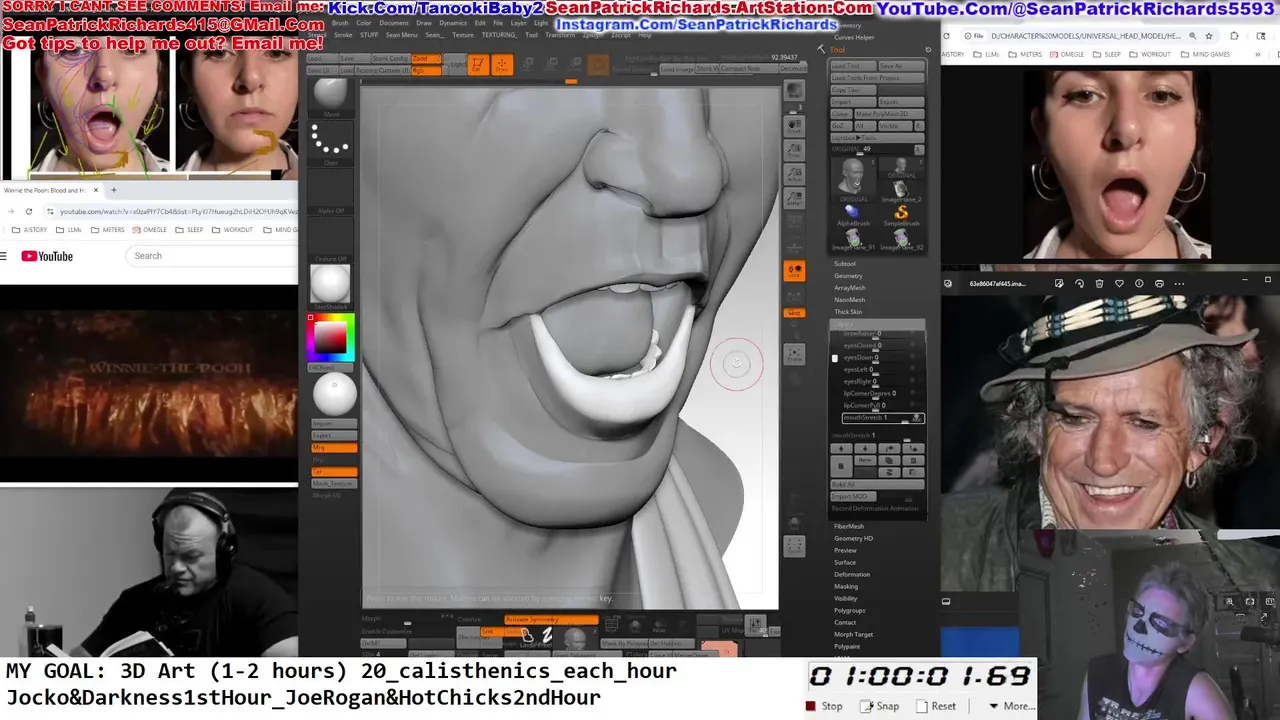
Task: Click the Winnie the Pooh video thumbnail
Action: (x=149, y=384)
